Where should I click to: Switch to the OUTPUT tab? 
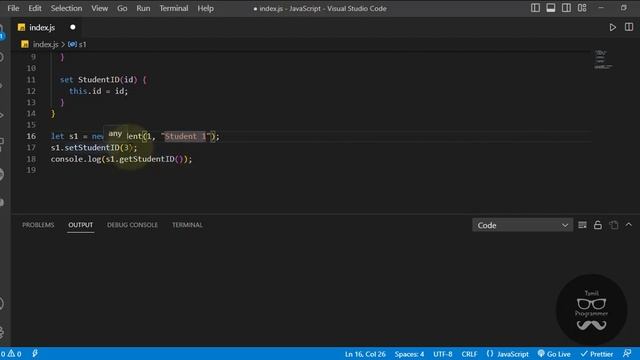pyautogui.click(x=80, y=225)
